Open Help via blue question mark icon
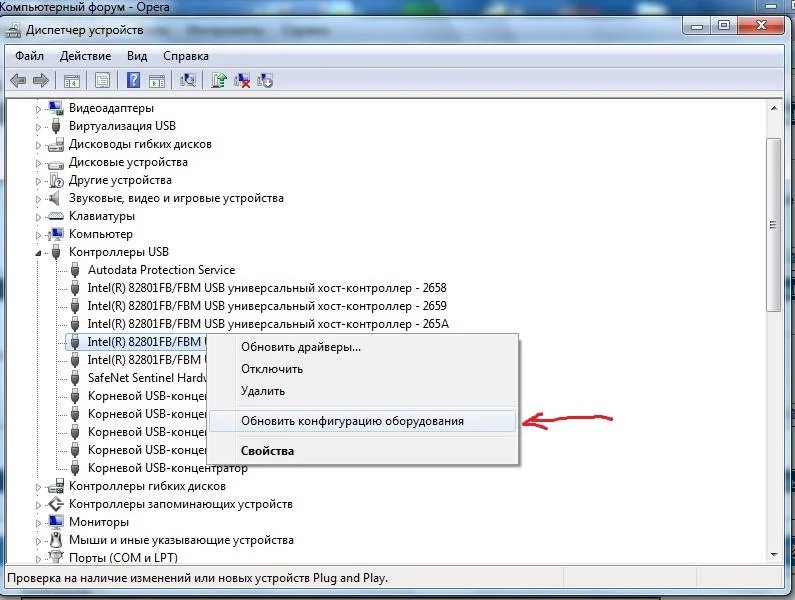The image size is (795, 600). 133,80
